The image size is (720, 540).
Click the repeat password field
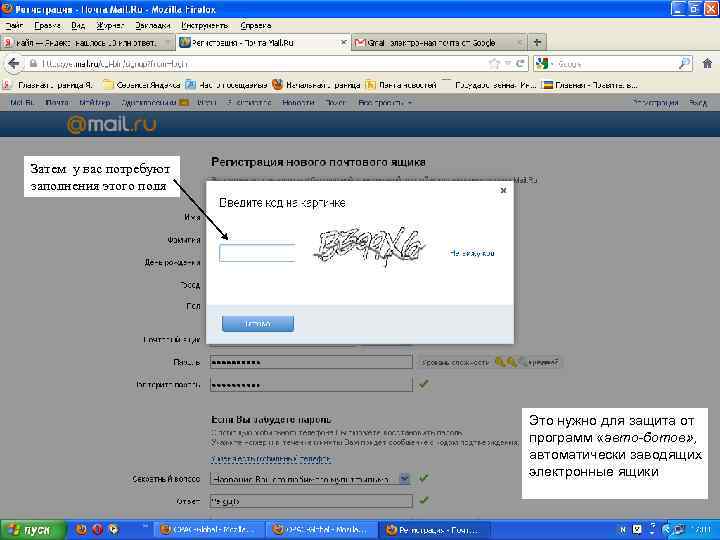311,384
